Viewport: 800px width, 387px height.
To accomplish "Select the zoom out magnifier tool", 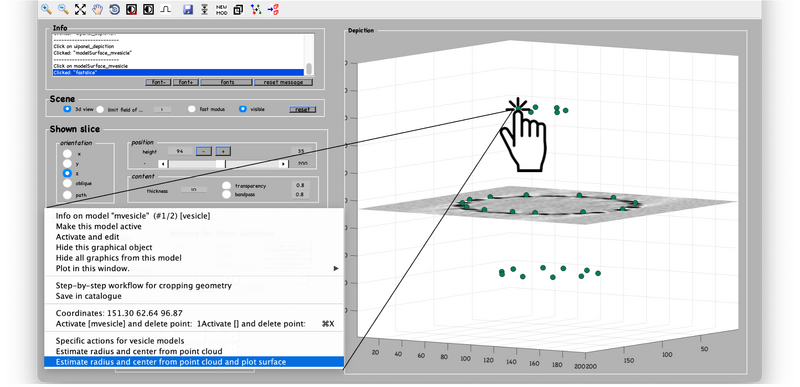I will 63,9.
